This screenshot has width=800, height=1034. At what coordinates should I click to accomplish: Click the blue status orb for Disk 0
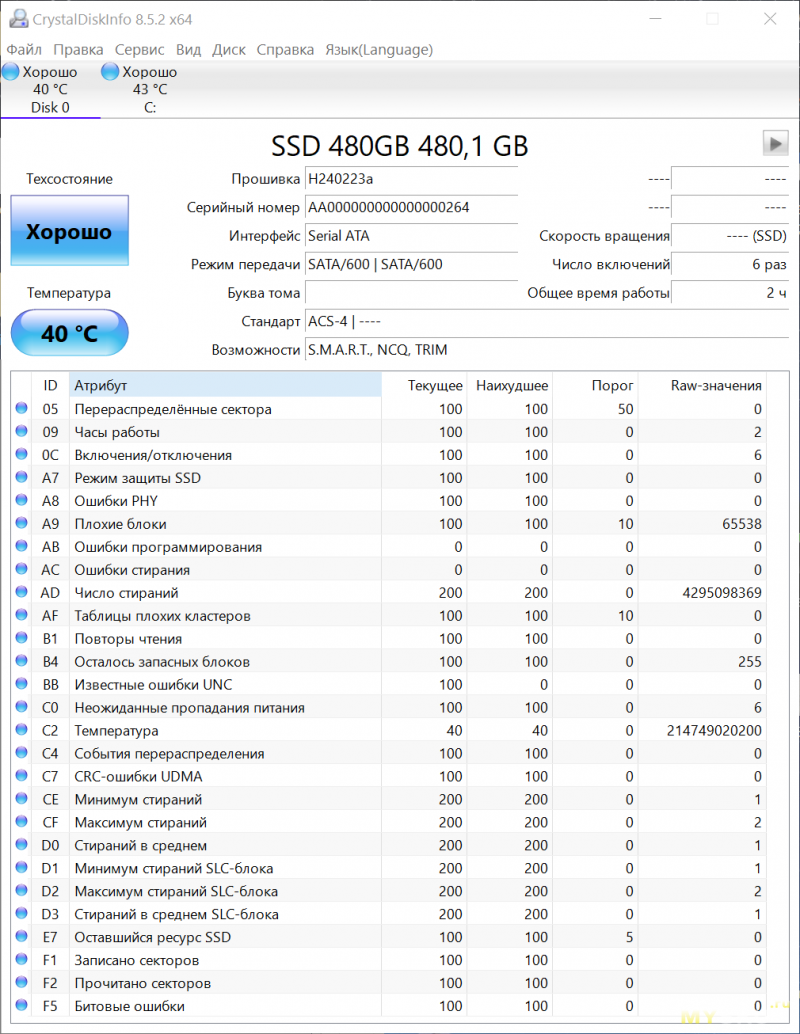11,71
